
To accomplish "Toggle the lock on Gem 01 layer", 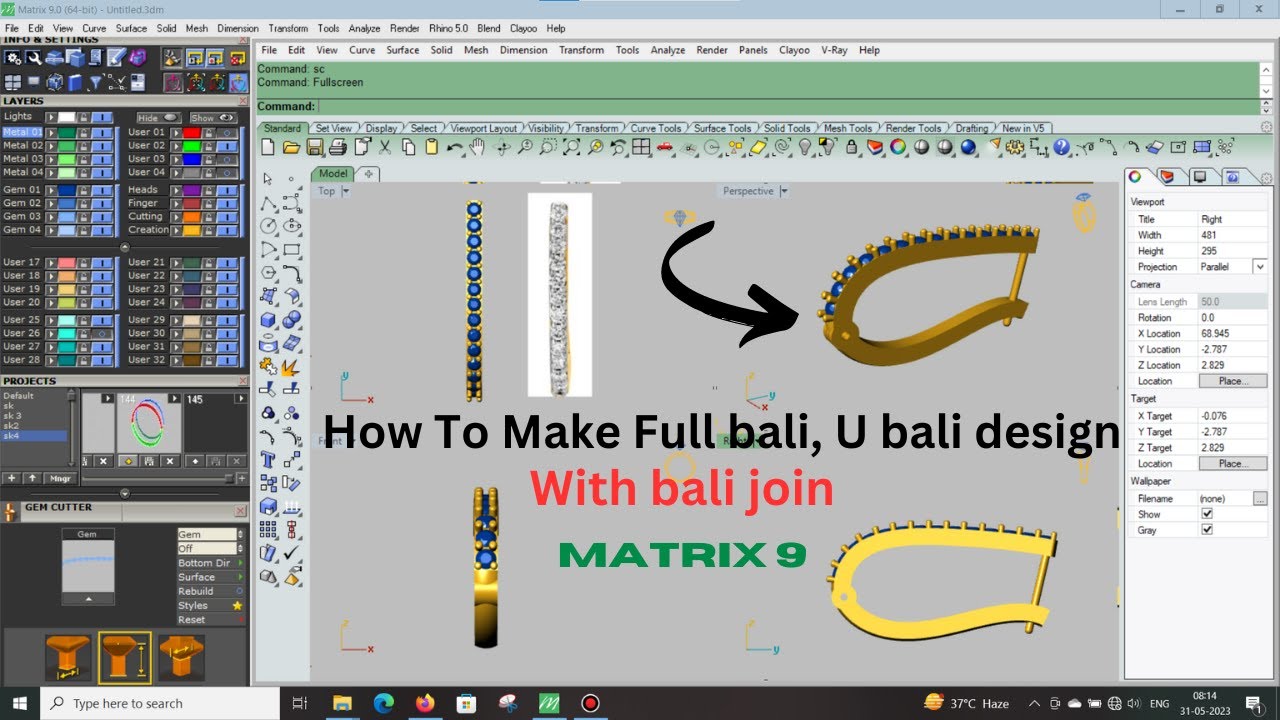I will click(x=85, y=189).
